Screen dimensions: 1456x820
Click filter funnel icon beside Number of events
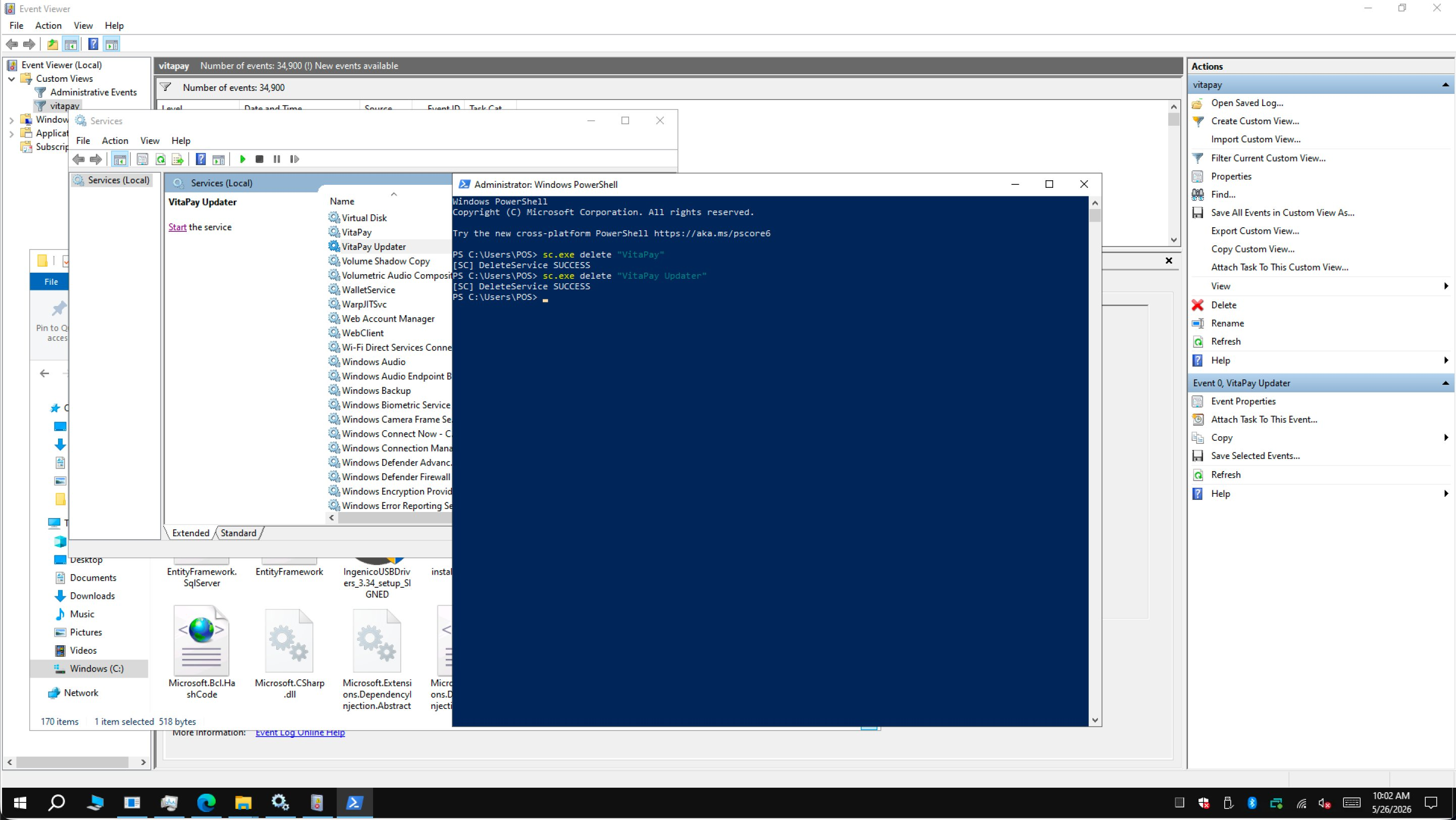(x=166, y=87)
